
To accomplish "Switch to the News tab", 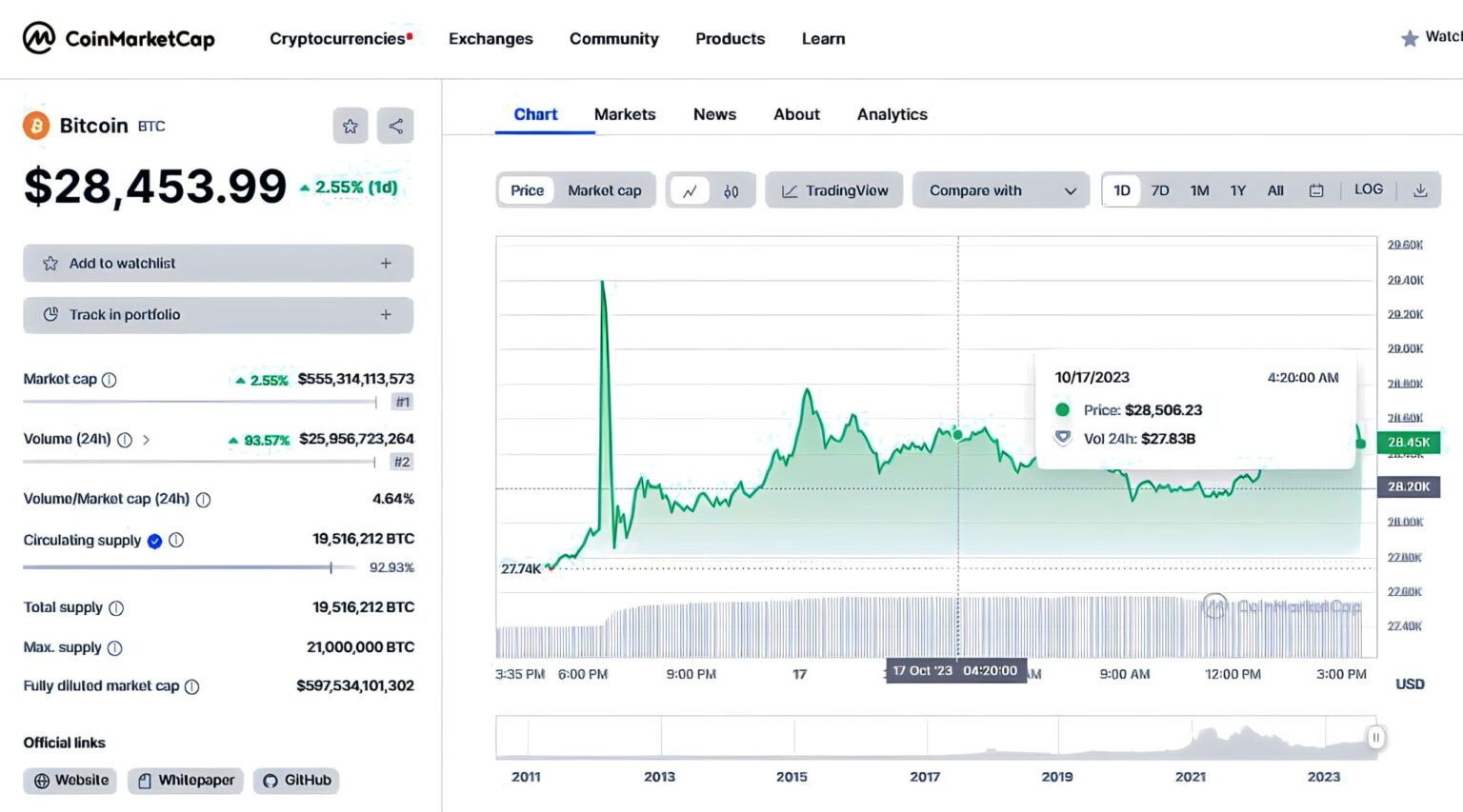I will click(x=714, y=114).
